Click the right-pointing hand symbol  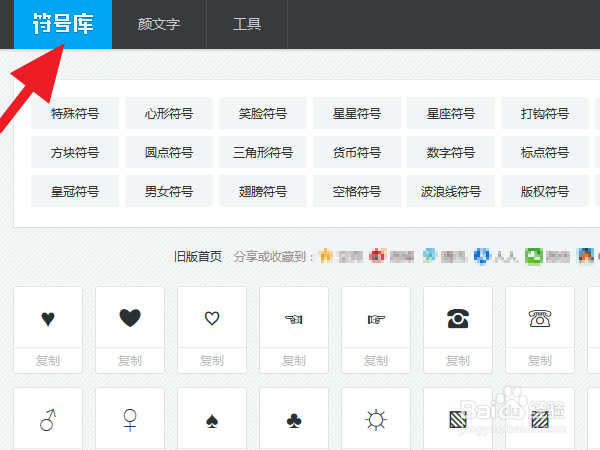[376, 319]
